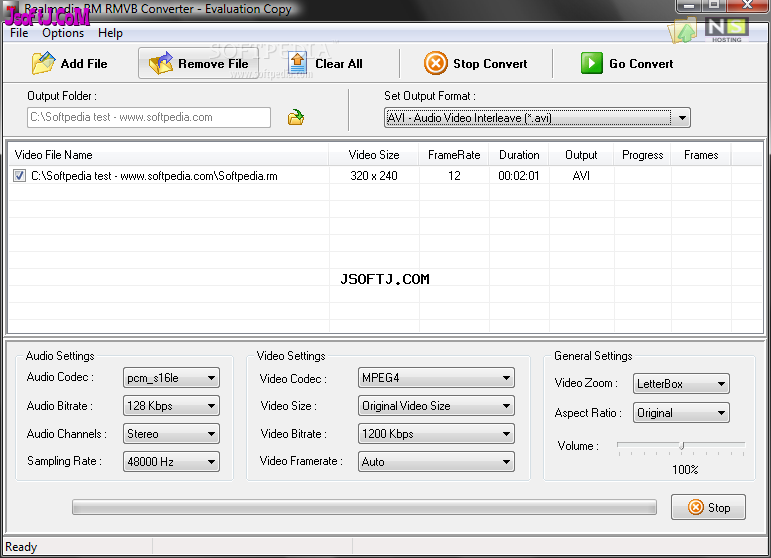Click the Output Folder path field
Screen dimensions: 771x558
coord(149,117)
